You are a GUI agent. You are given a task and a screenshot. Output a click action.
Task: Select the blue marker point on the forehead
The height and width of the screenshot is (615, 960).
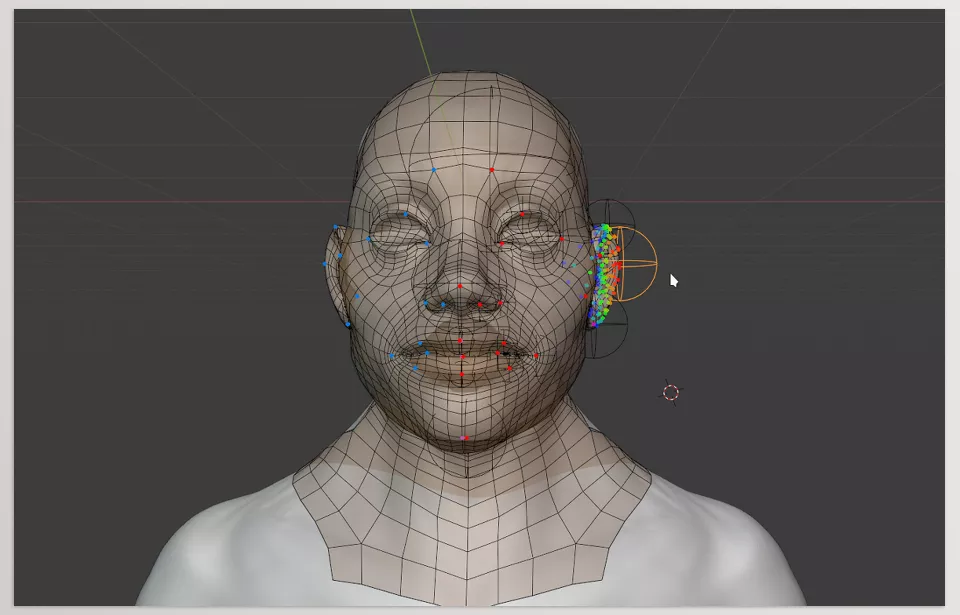pyautogui.click(x=434, y=170)
